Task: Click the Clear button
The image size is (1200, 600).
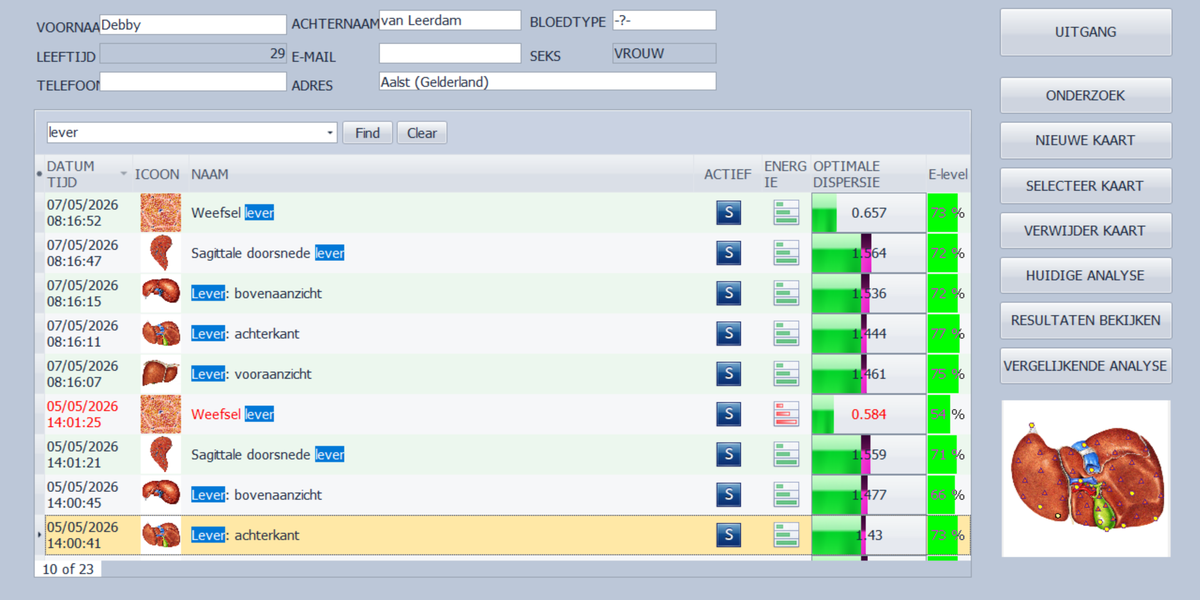Action: pos(422,133)
